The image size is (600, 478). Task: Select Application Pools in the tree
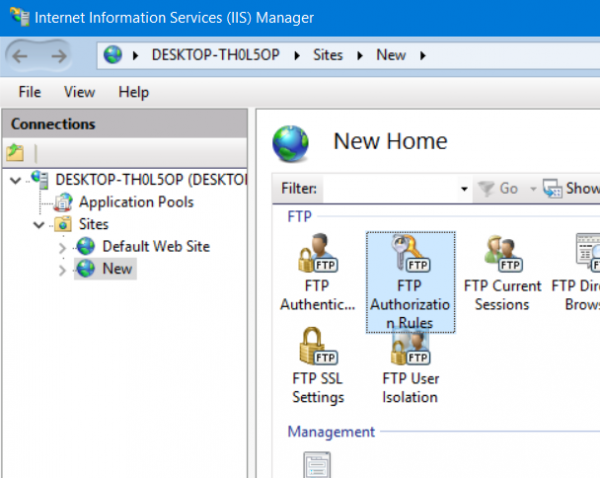tap(136, 202)
